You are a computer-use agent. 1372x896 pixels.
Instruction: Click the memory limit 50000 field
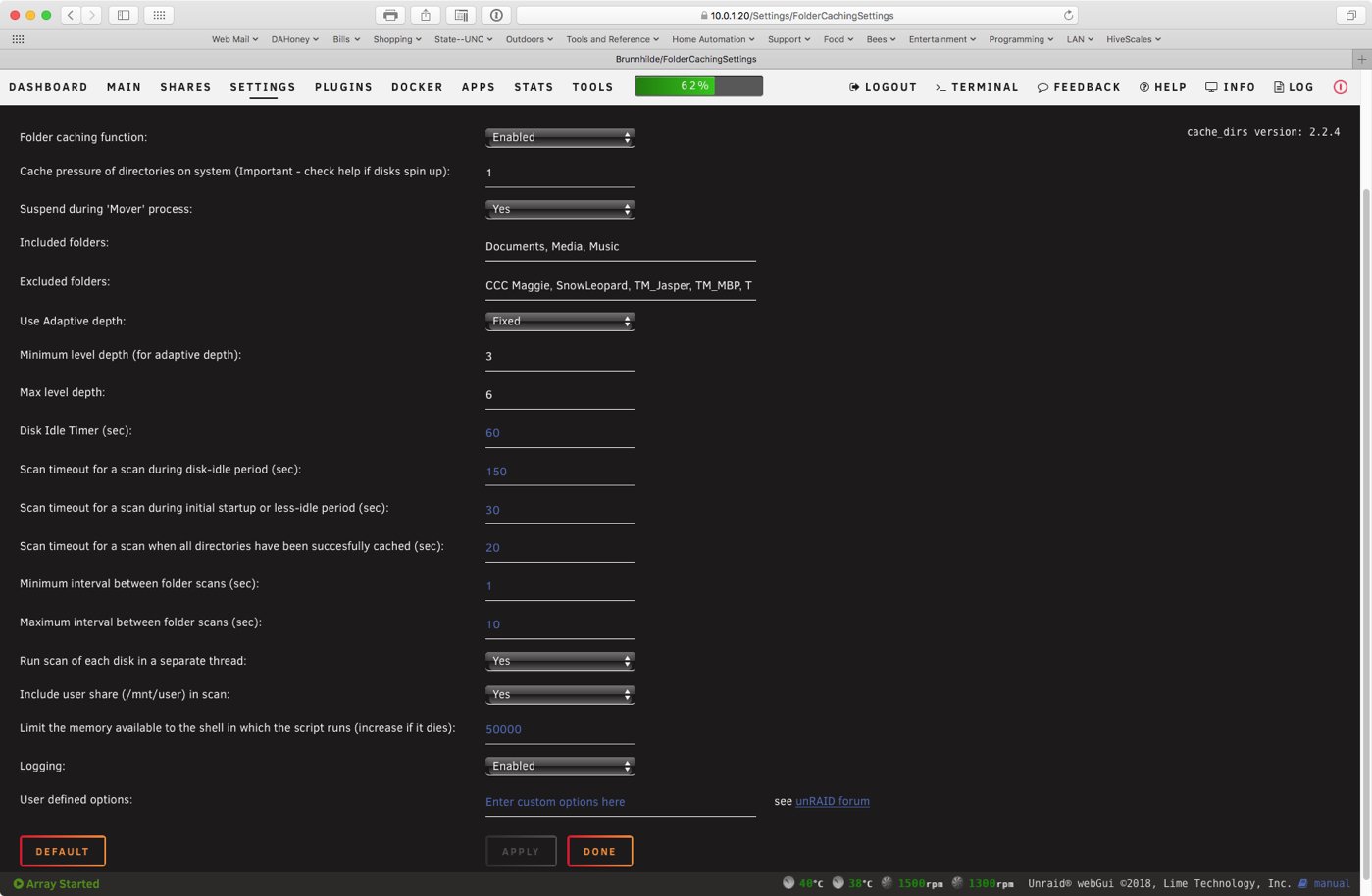[560, 729]
